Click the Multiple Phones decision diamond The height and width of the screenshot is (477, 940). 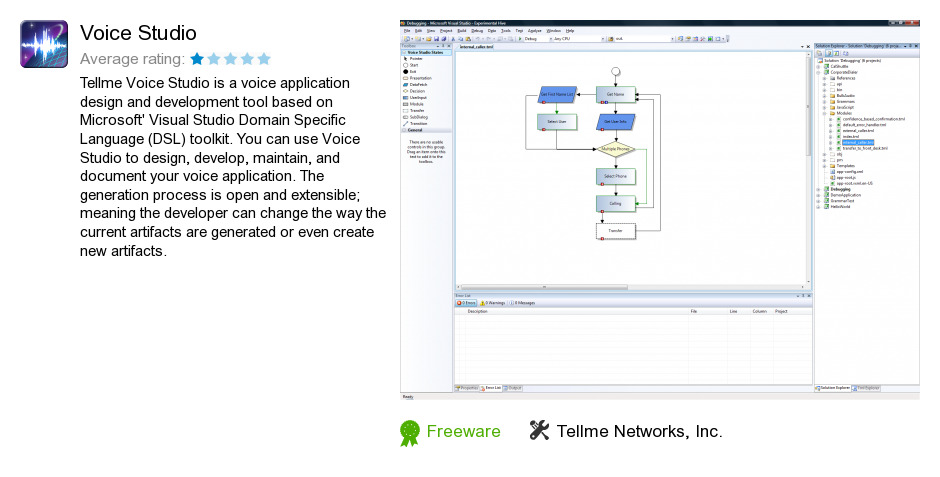pos(616,149)
